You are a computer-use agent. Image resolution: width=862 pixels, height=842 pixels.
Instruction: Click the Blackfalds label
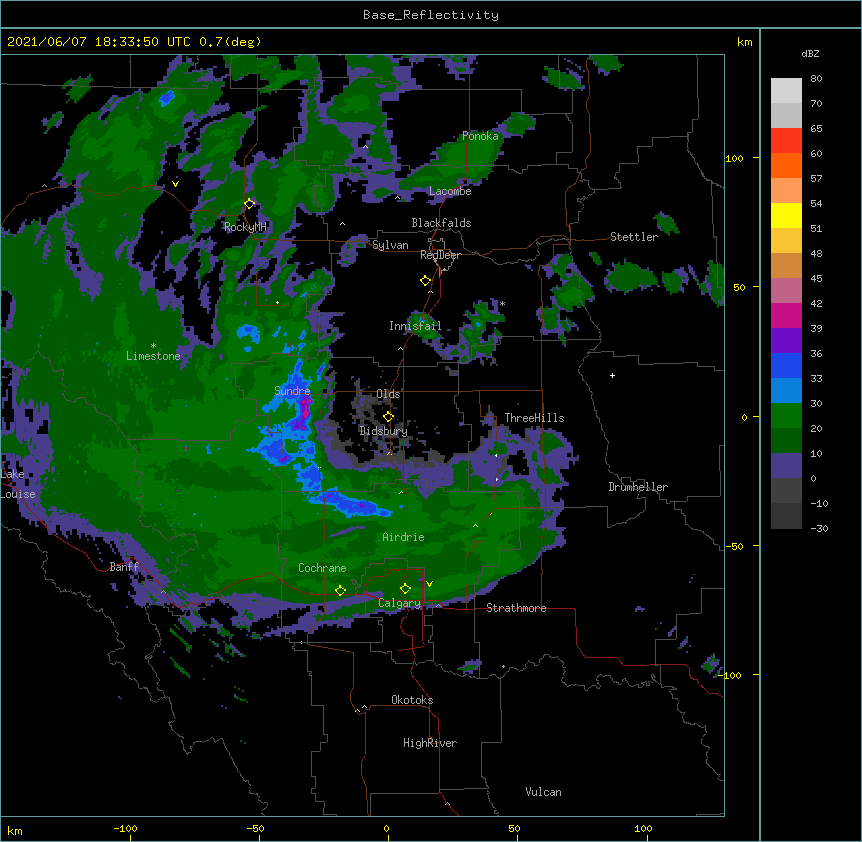[441, 223]
